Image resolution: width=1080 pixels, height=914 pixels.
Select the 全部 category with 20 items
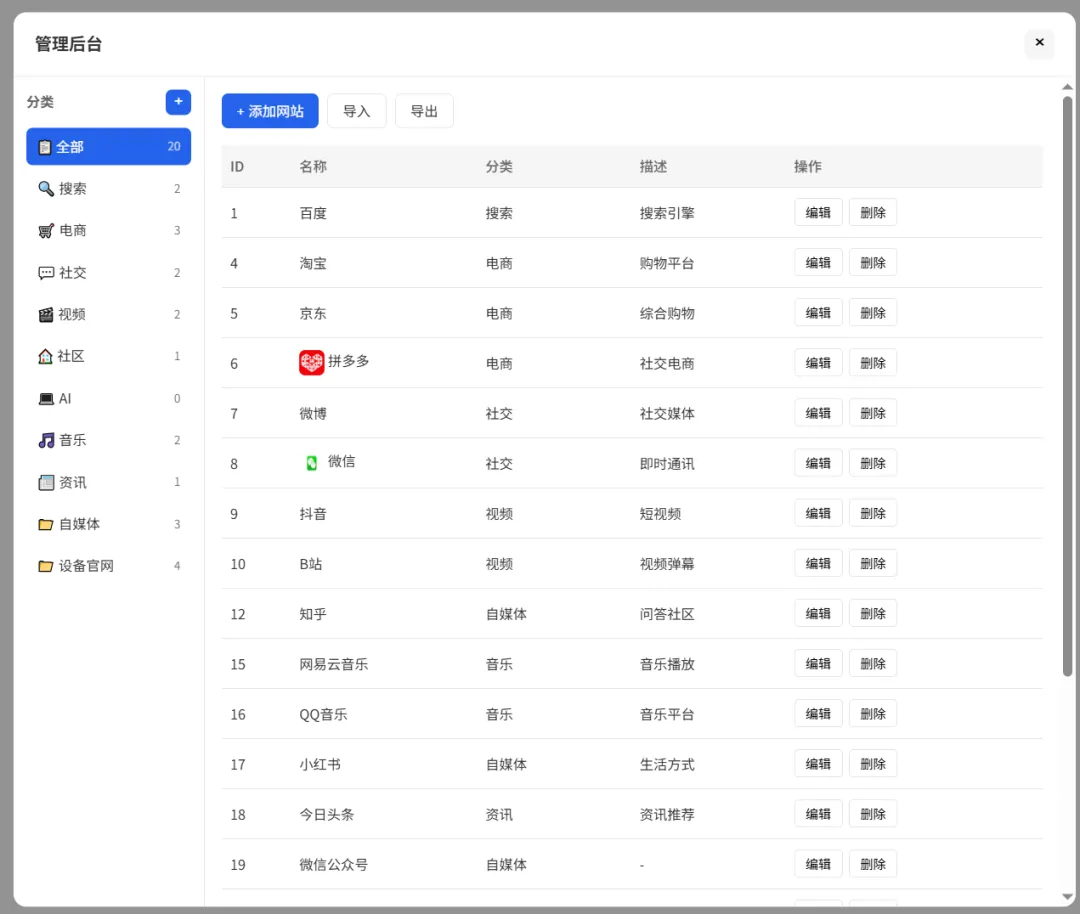coord(108,147)
